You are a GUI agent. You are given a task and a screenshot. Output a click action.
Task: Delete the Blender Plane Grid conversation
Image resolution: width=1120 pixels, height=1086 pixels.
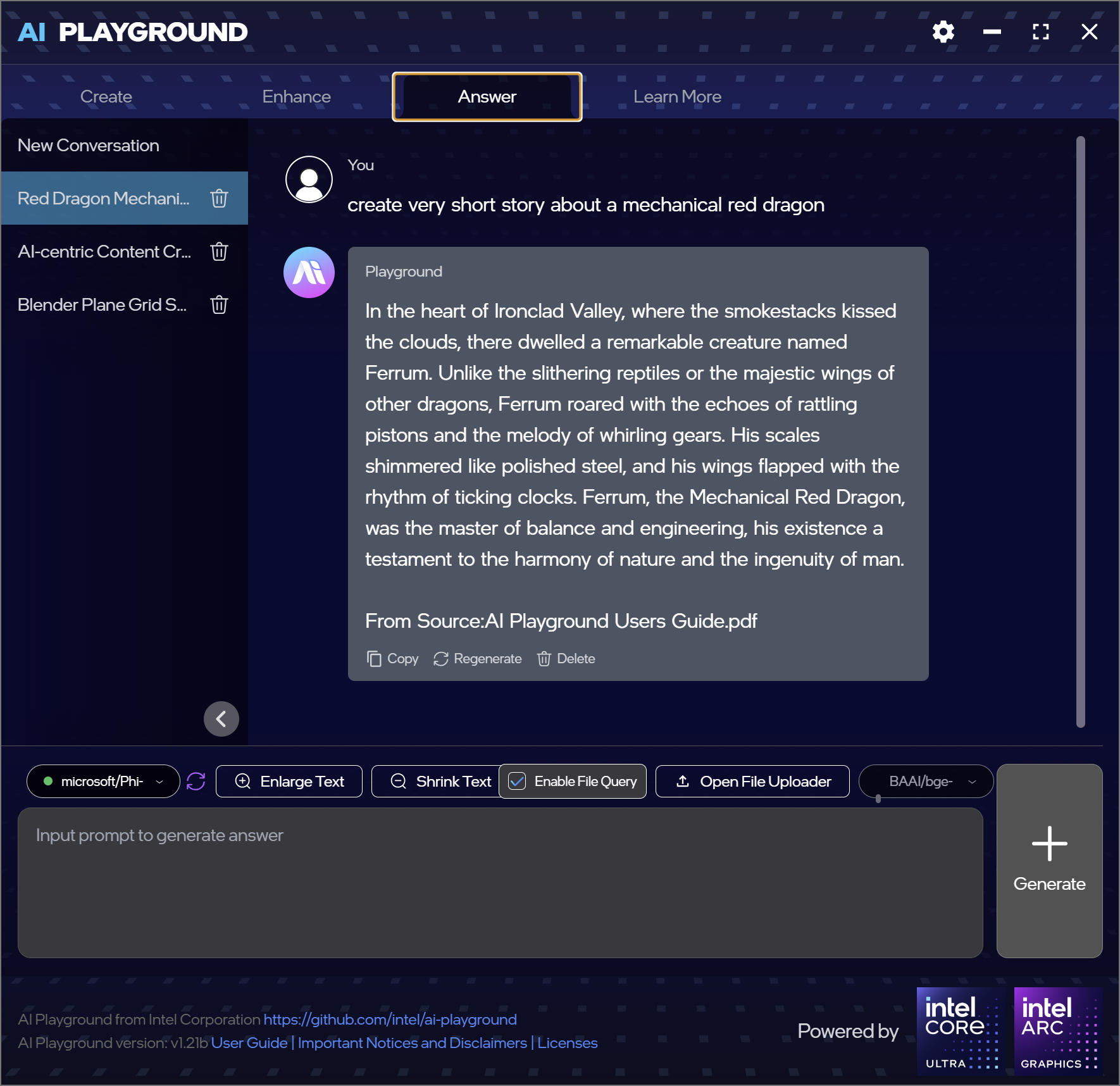click(x=219, y=304)
